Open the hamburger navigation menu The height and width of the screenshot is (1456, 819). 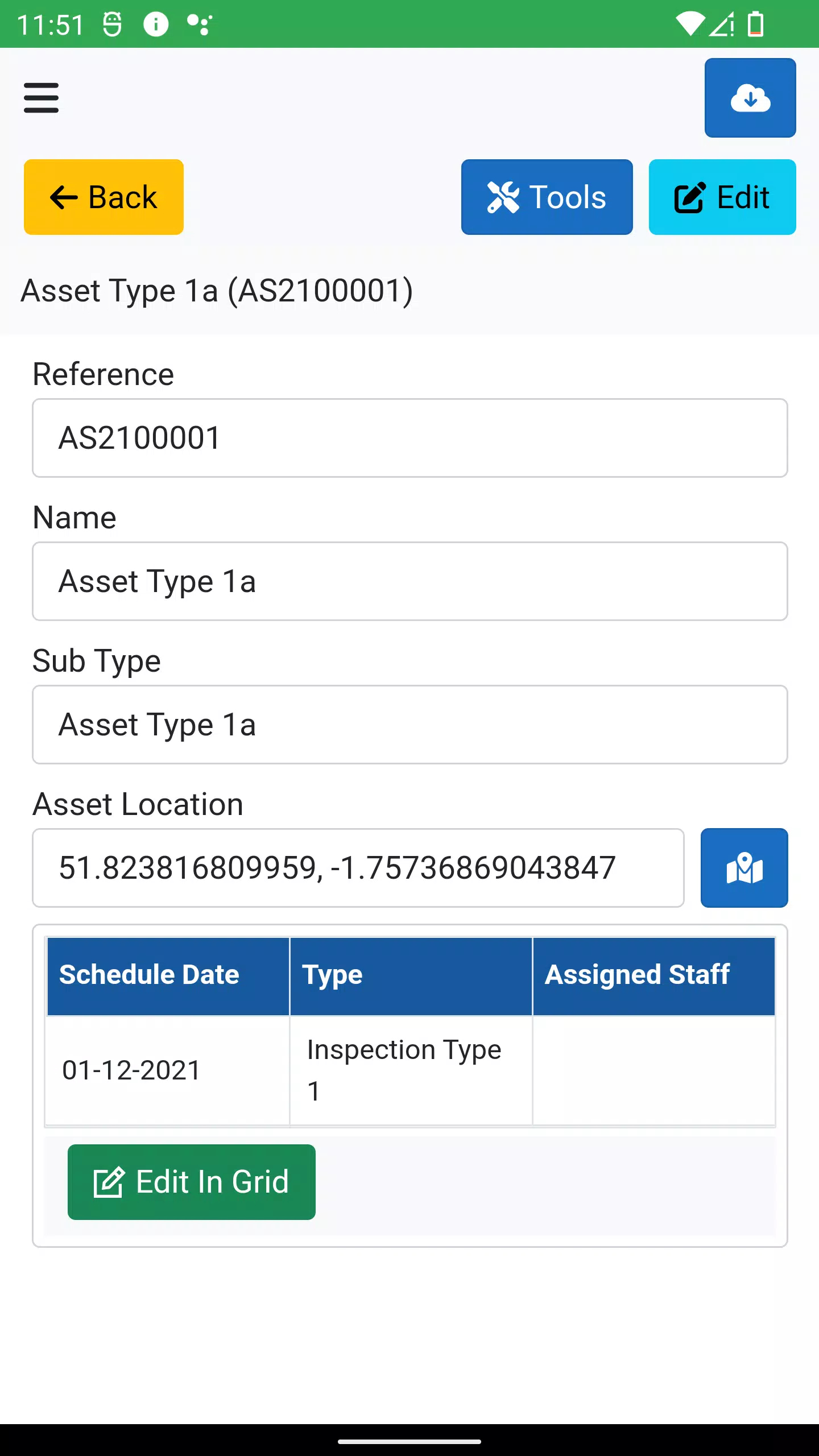coord(41,98)
